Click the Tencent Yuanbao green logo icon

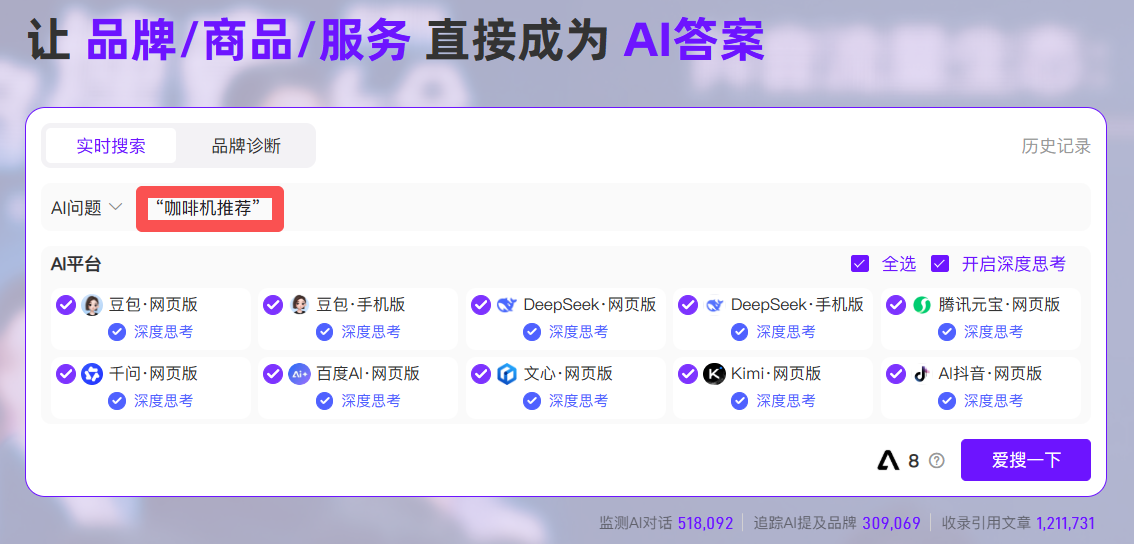click(x=922, y=305)
